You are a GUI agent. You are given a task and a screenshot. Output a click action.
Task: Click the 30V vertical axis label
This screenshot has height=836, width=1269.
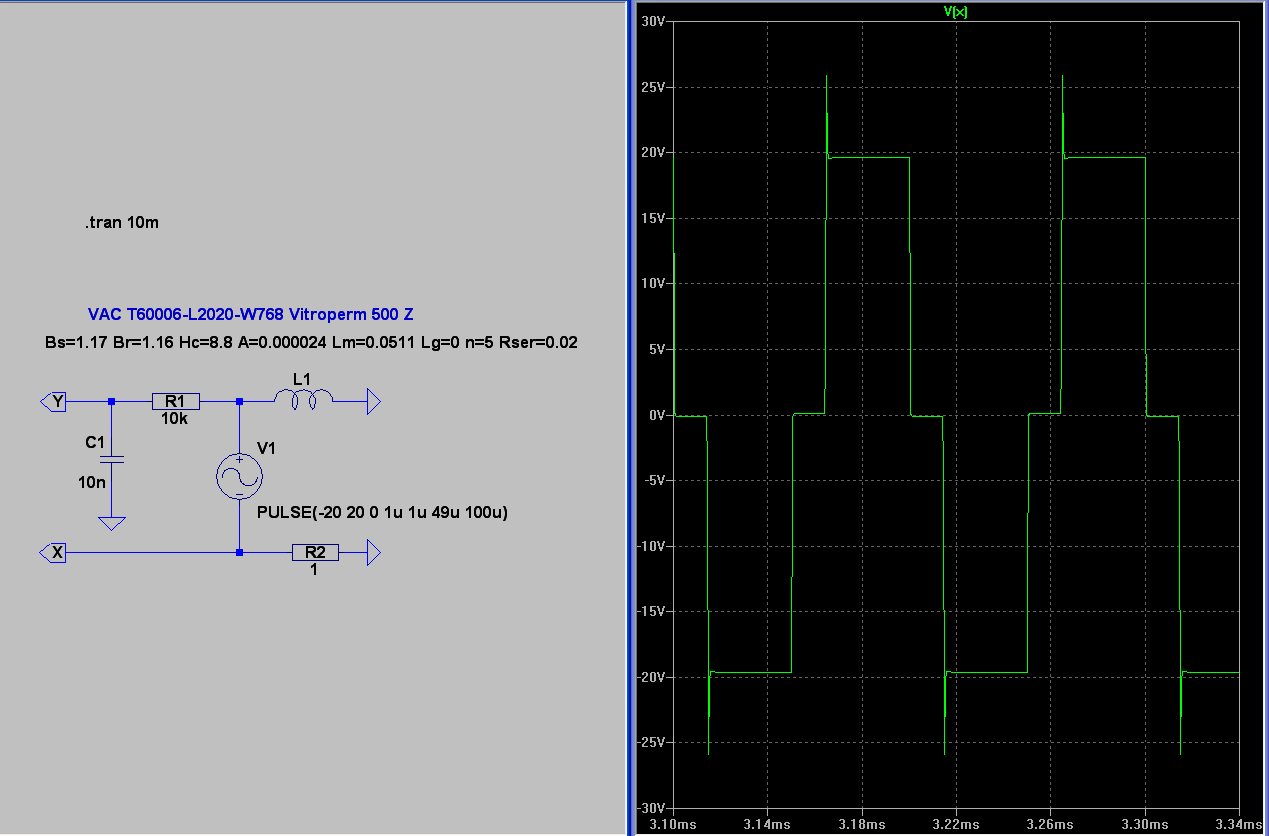654,21
